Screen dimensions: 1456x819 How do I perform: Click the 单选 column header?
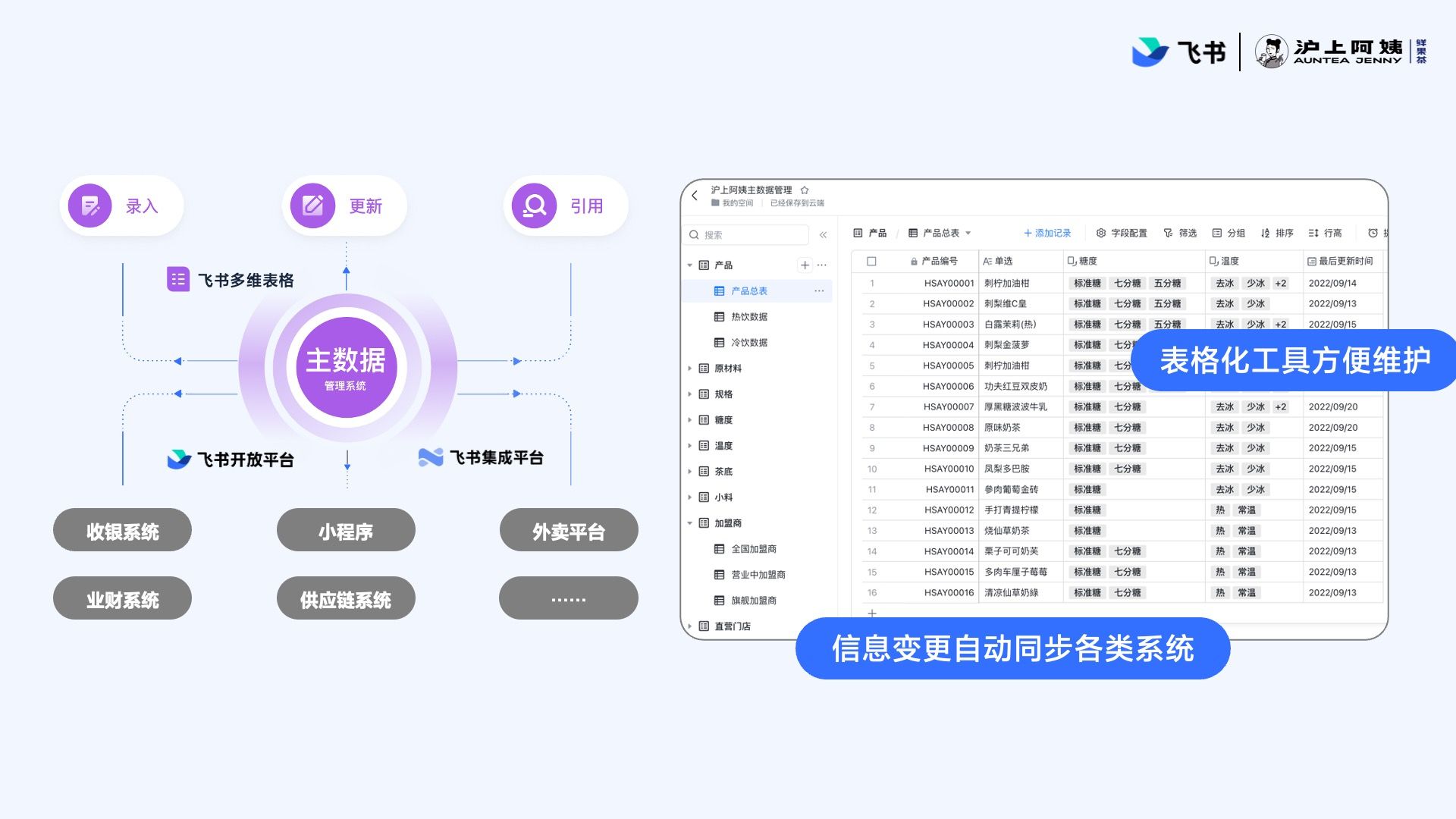1021,262
